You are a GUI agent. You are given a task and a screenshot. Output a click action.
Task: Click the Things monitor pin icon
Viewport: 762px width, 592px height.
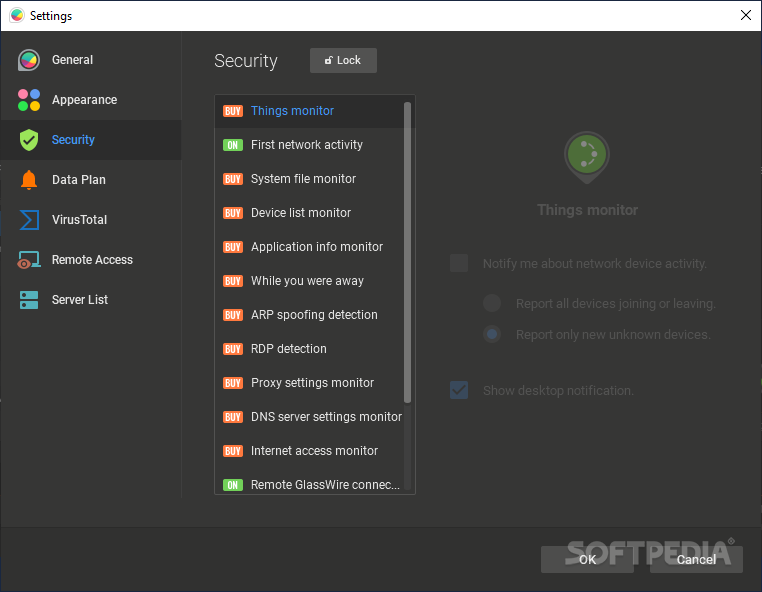[x=587, y=157]
